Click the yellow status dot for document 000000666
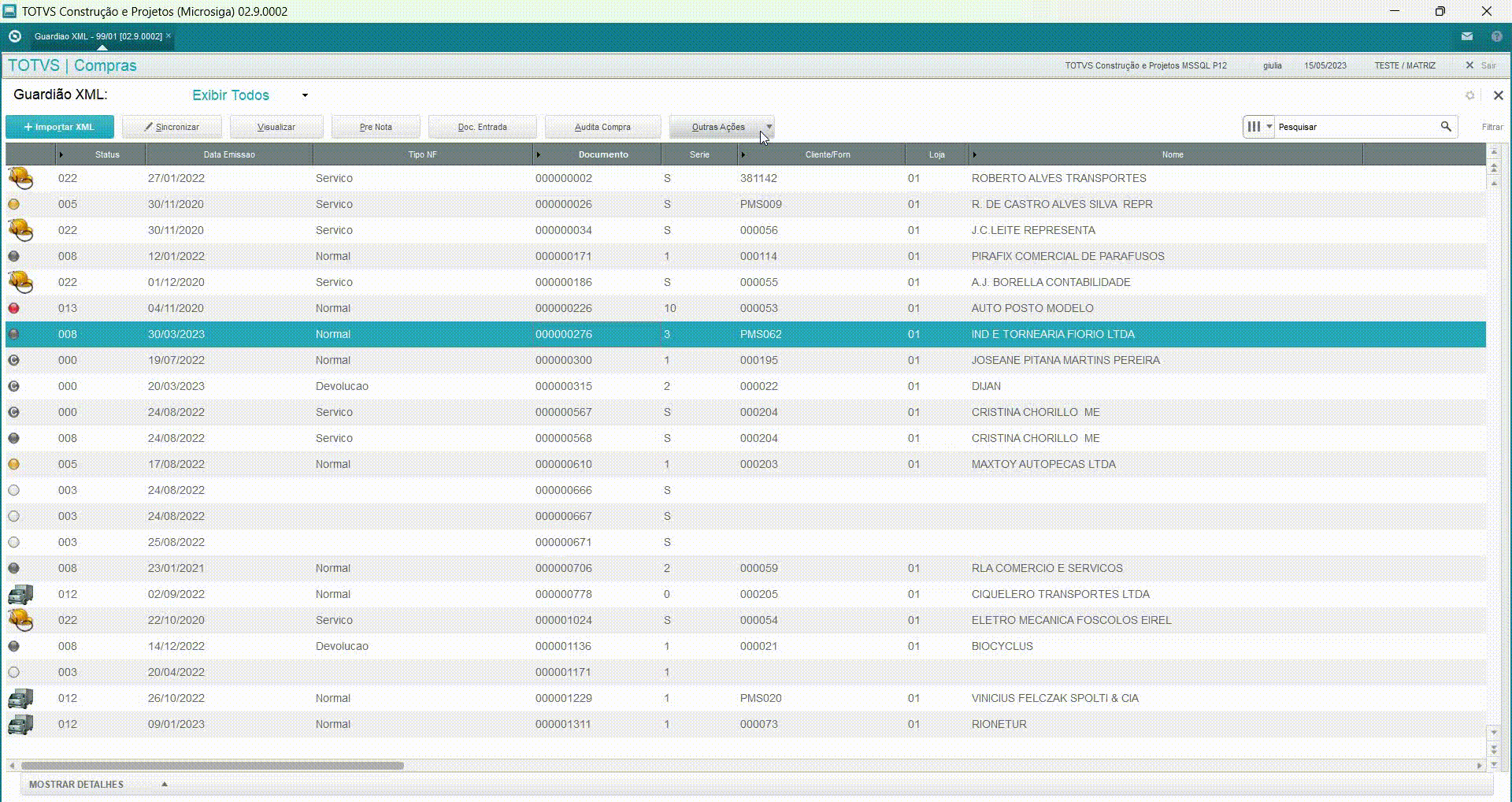The image size is (1512, 802). (13, 490)
